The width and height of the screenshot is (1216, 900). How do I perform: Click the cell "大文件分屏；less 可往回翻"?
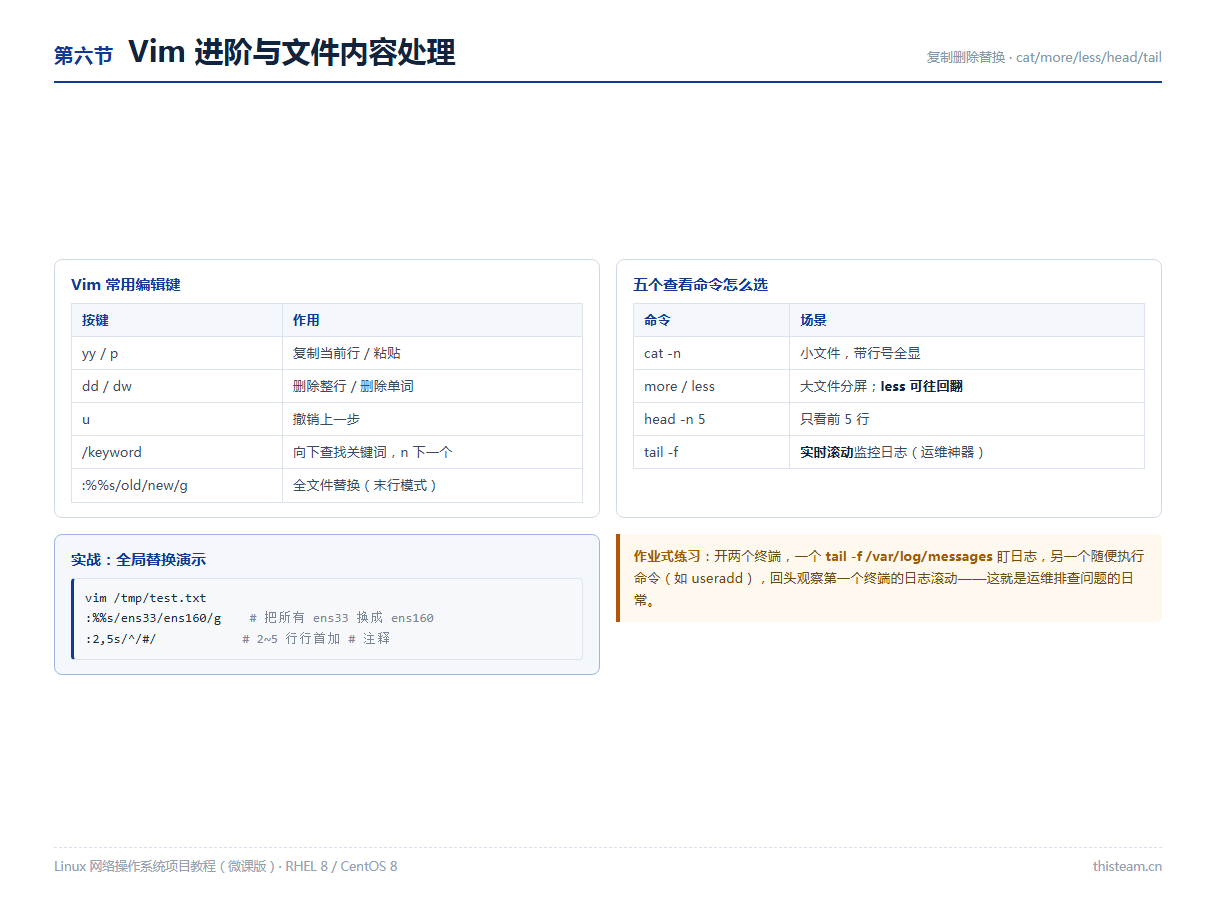tap(967, 386)
